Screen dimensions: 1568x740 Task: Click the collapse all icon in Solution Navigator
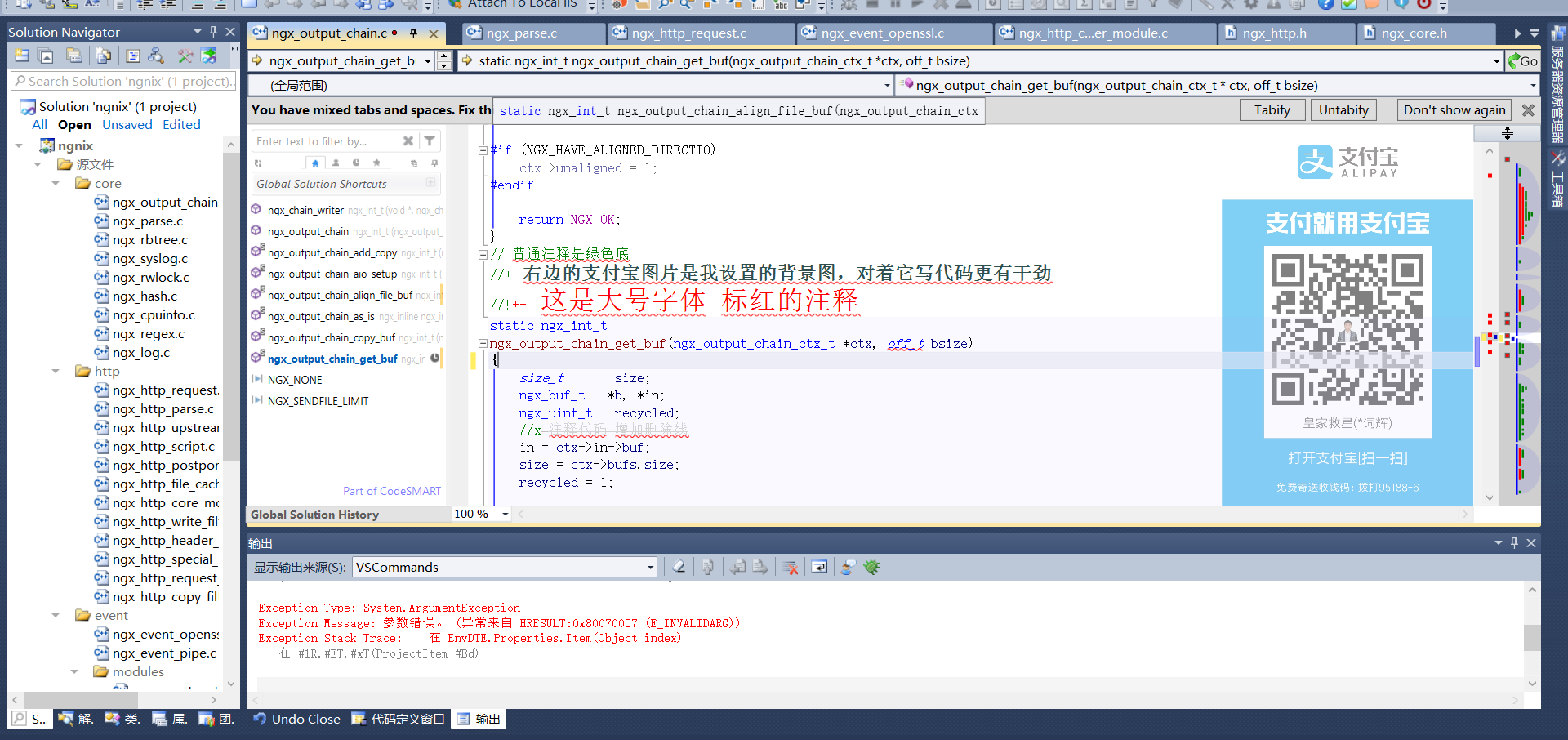[47, 56]
